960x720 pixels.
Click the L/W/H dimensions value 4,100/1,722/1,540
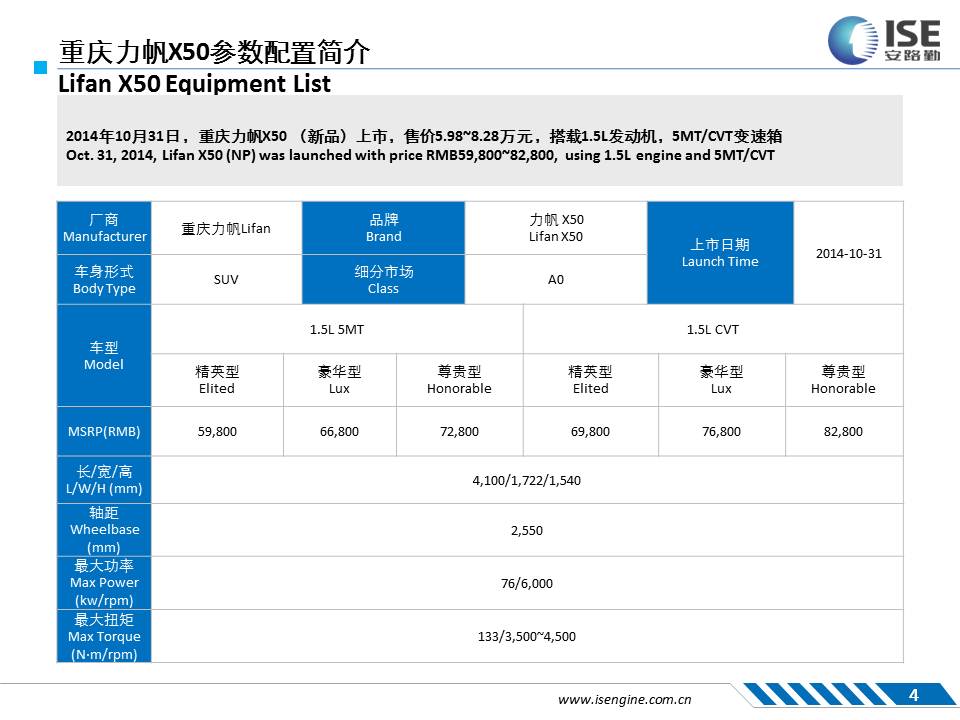point(526,480)
